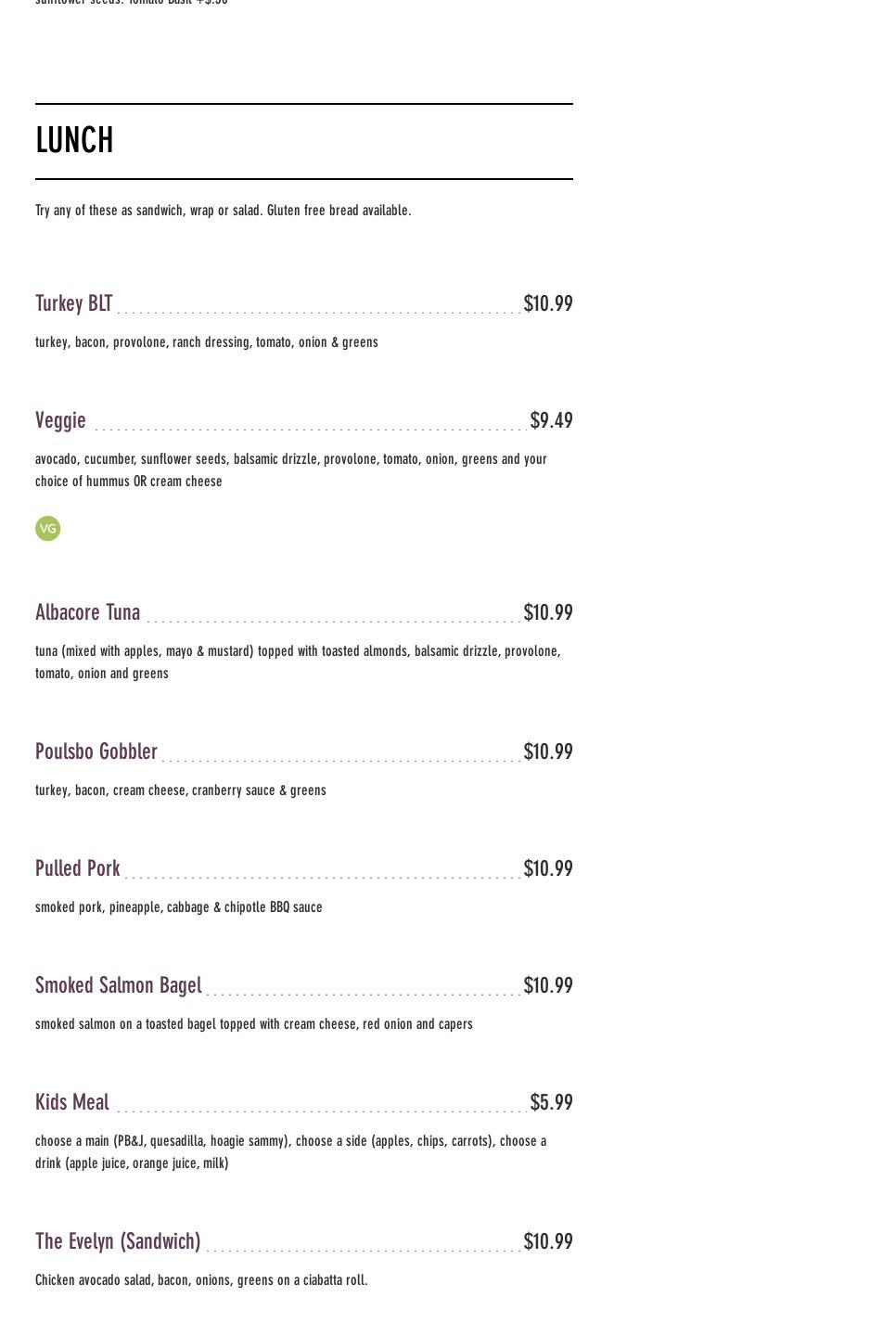Click the Kids Meal choices description
Image resolution: width=896 pixels, height=1336 pixels.
pos(291,1152)
